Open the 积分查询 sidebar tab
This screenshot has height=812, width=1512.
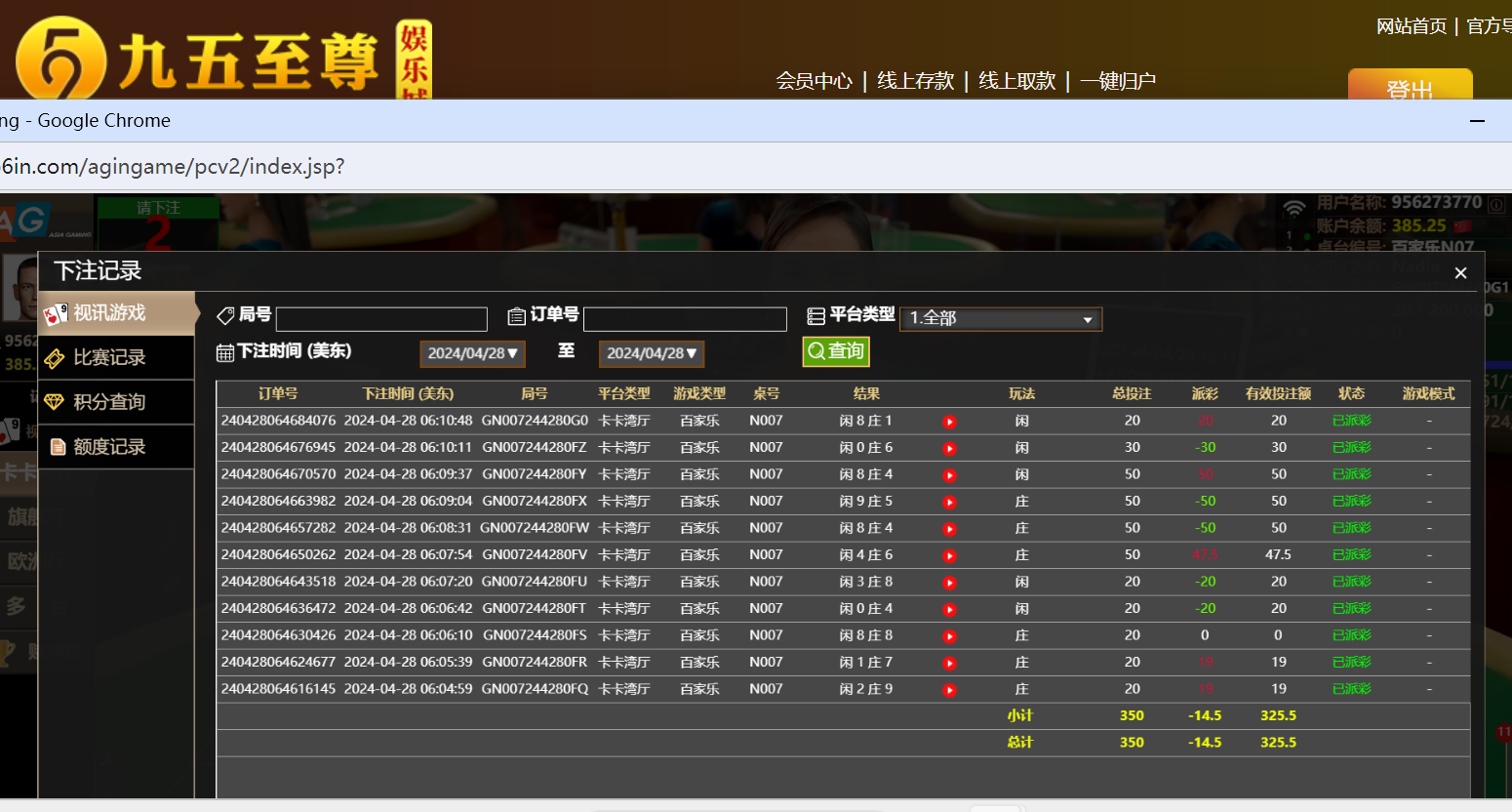pyautogui.click(x=109, y=402)
